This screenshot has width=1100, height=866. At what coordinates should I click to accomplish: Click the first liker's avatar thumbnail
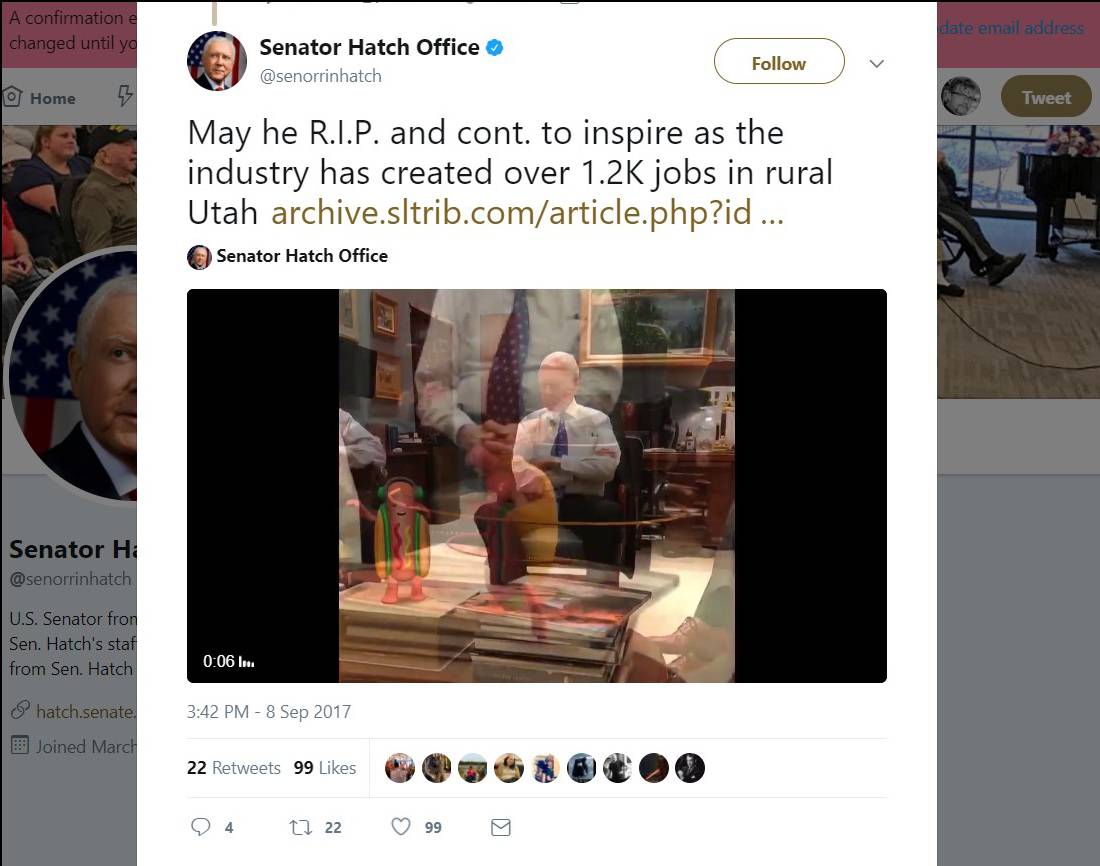click(x=400, y=767)
